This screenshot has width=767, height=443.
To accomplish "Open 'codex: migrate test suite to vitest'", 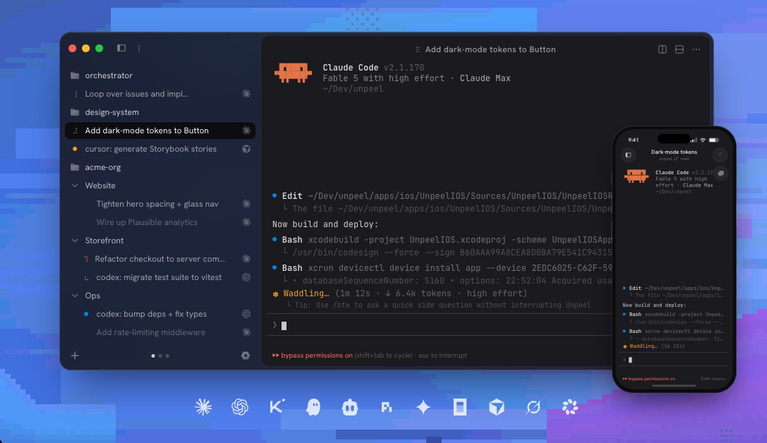I will 160,277.
